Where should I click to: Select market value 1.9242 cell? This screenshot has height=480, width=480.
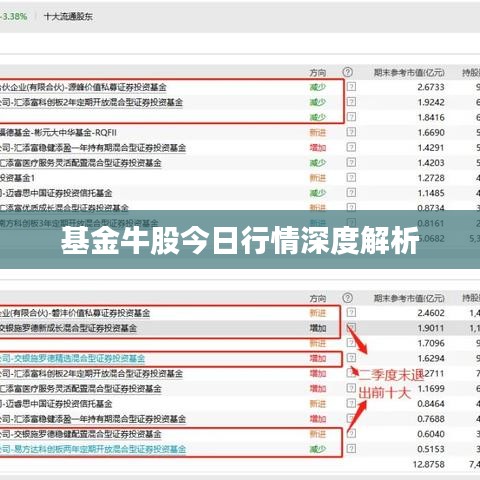pyautogui.click(x=431, y=102)
